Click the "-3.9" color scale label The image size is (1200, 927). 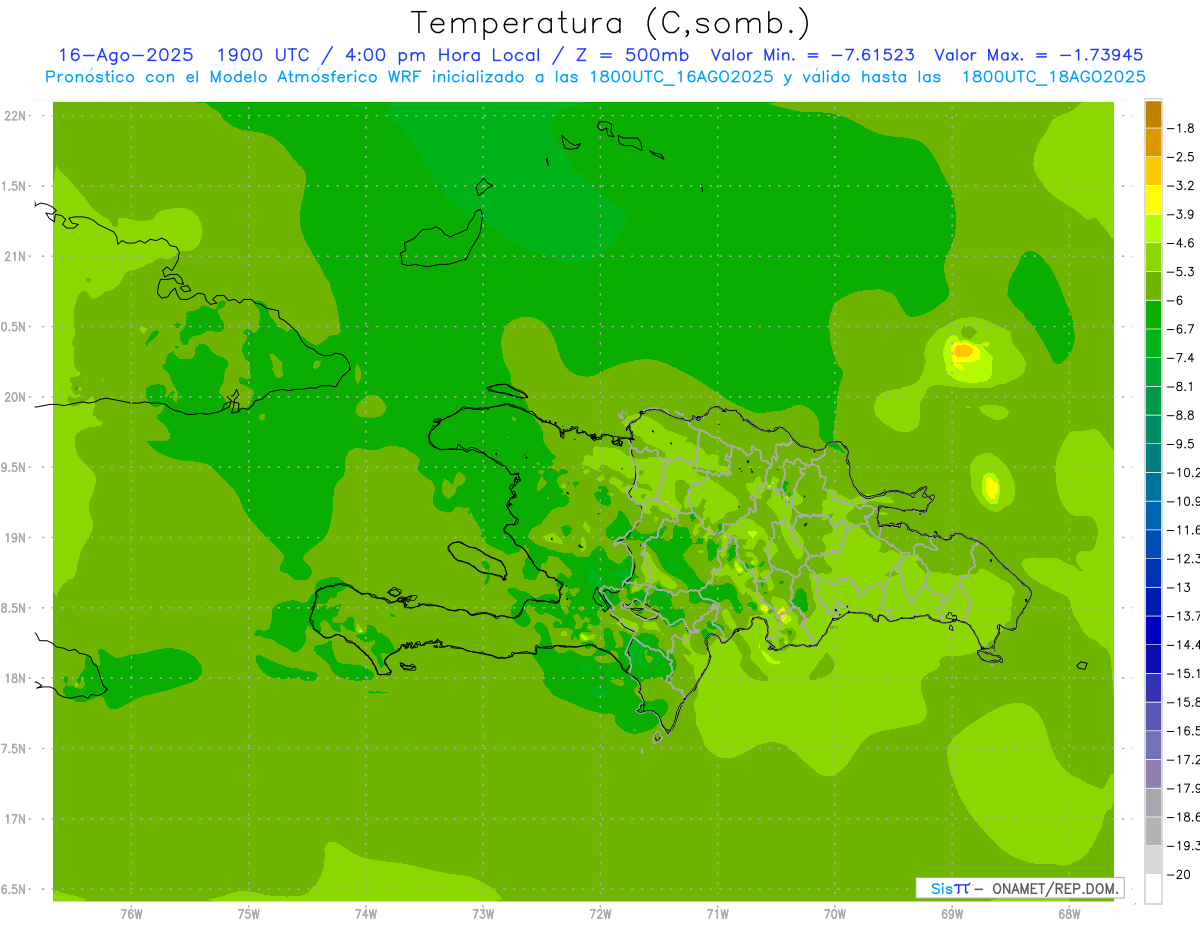click(x=1181, y=214)
